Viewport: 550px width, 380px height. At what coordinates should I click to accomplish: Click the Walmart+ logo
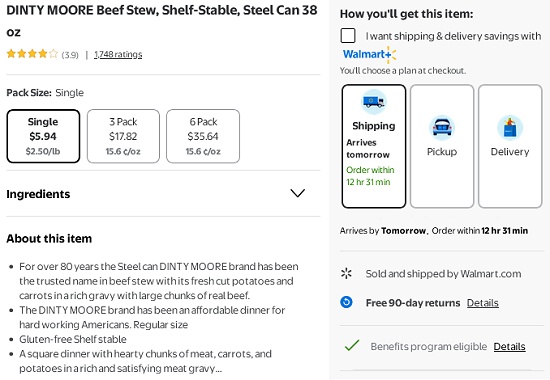(x=369, y=55)
